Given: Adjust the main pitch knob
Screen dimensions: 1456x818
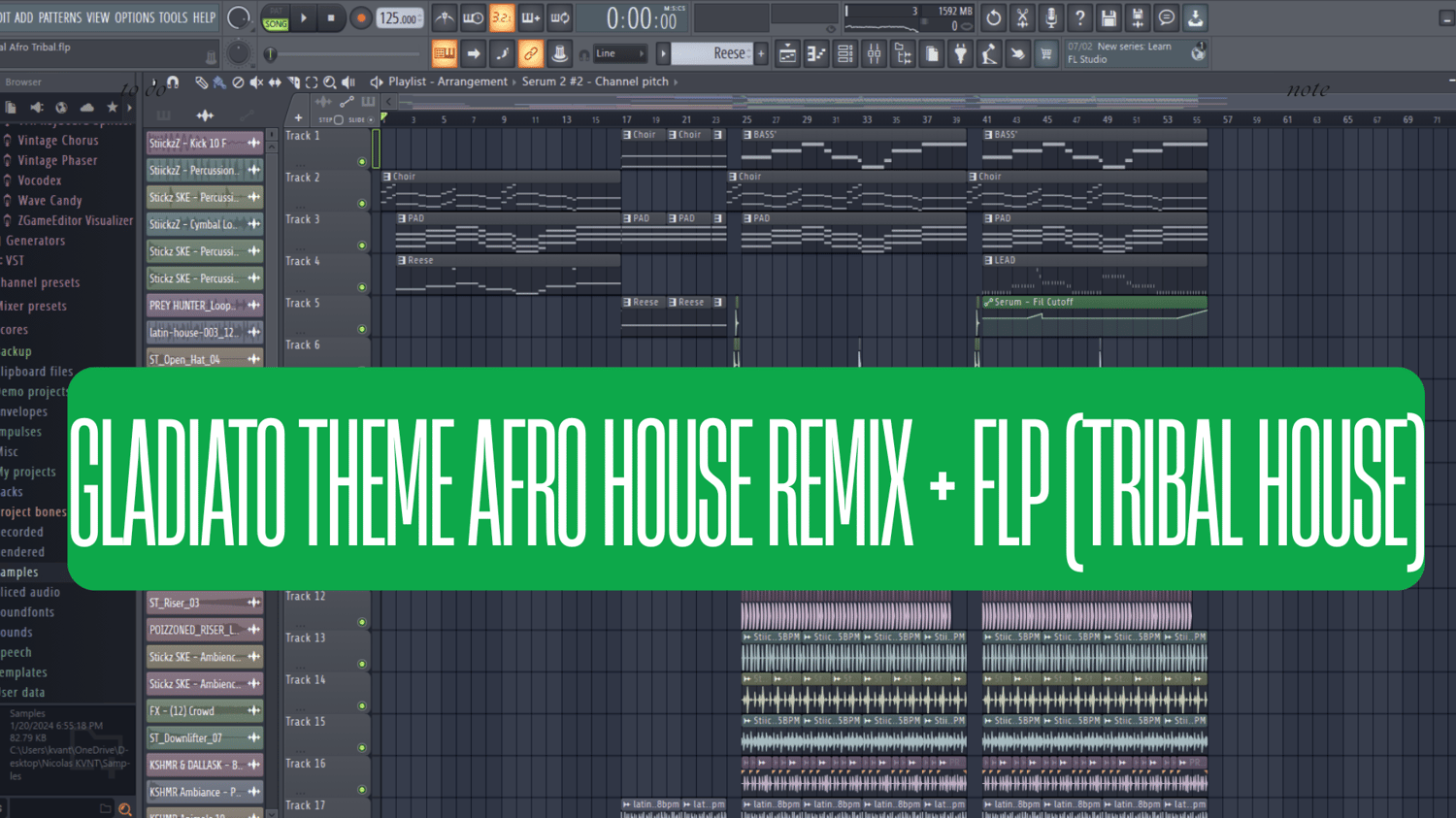Looking at the screenshot, I should 238,53.
